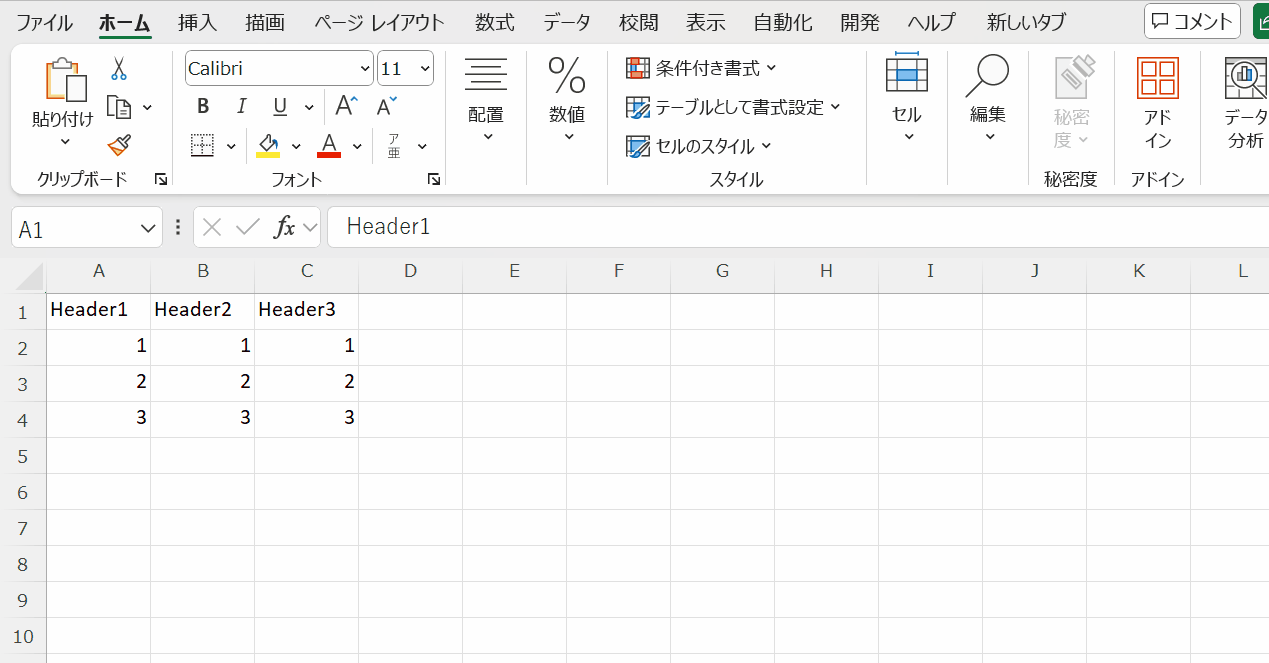Apply red font color
Viewport: 1269px width, 663px height.
point(329,146)
